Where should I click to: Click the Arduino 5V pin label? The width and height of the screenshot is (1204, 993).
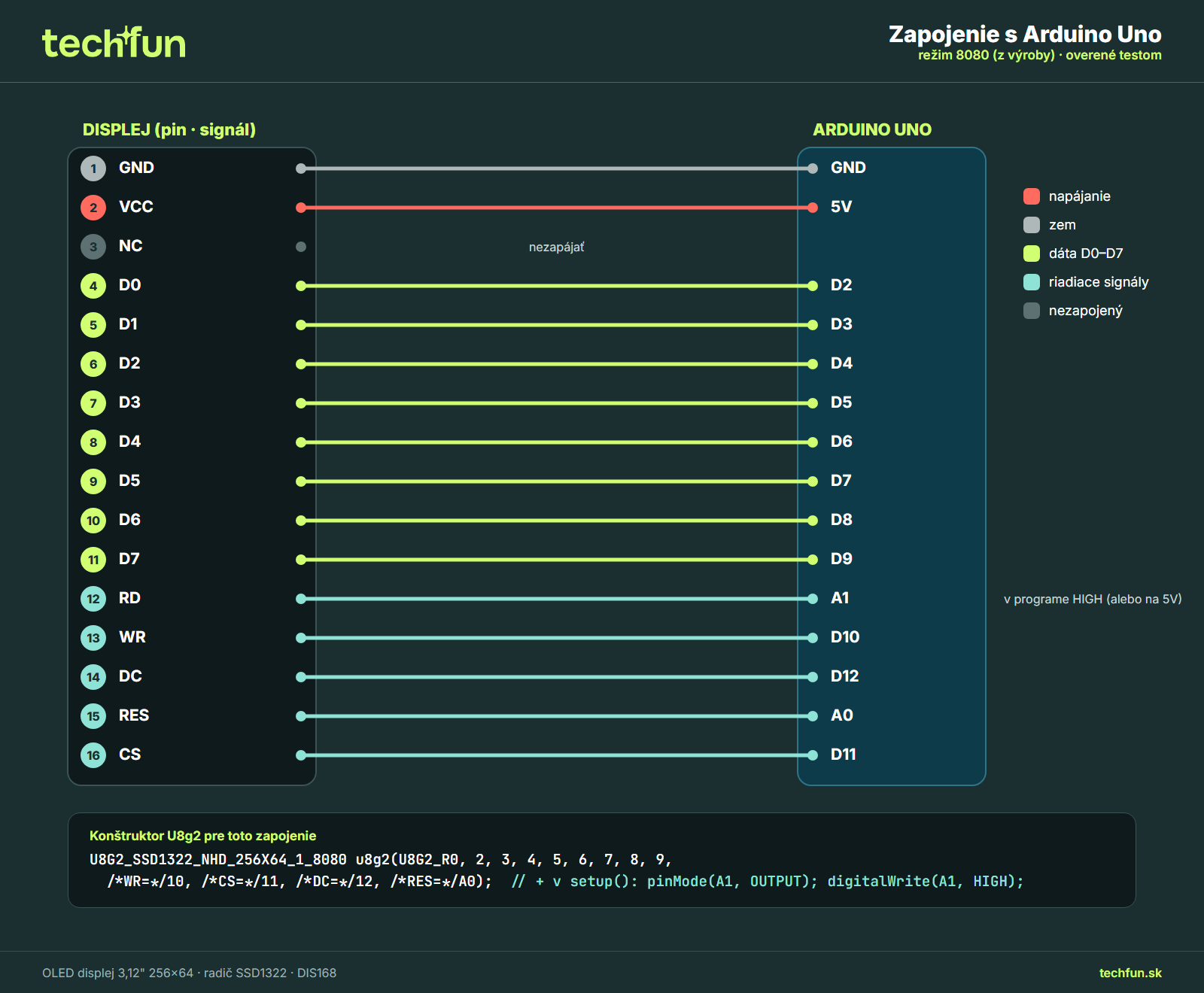(x=841, y=207)
